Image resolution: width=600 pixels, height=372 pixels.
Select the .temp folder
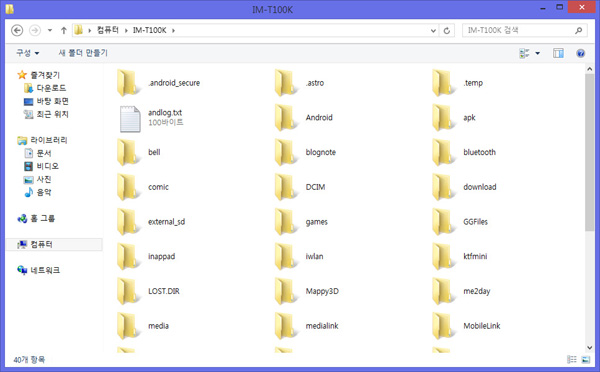click(x=458, y=83)
